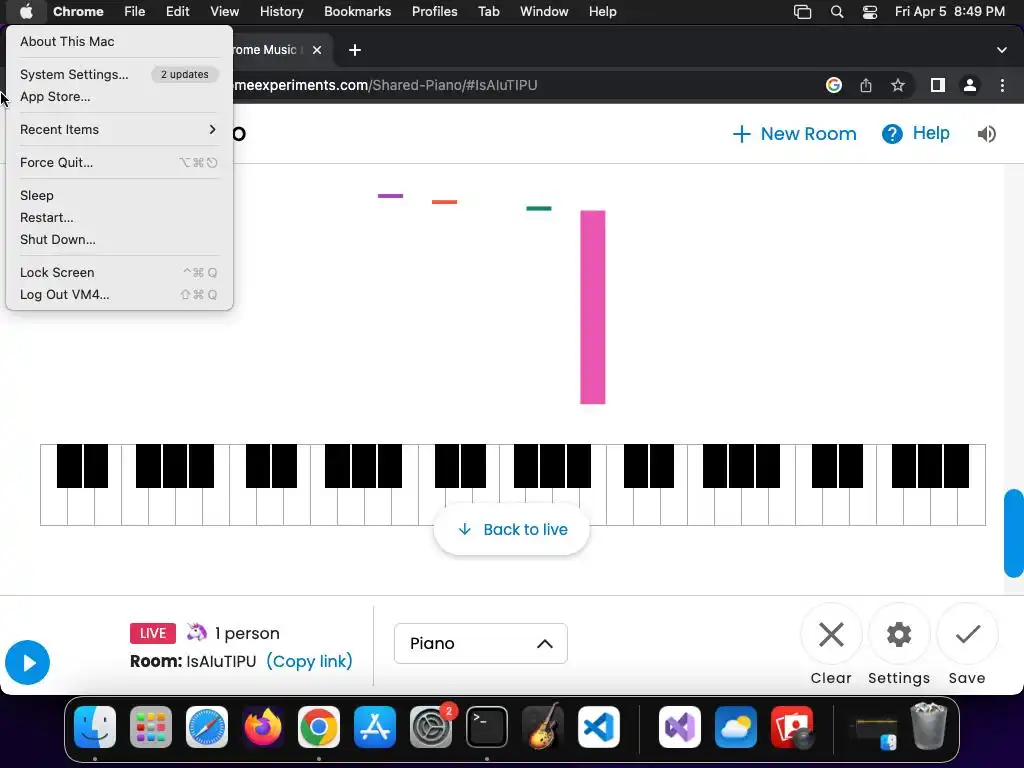The width and height of the screenshot is (1024, 768).
Task: Click the Help question mark icon
Action: 892,134
